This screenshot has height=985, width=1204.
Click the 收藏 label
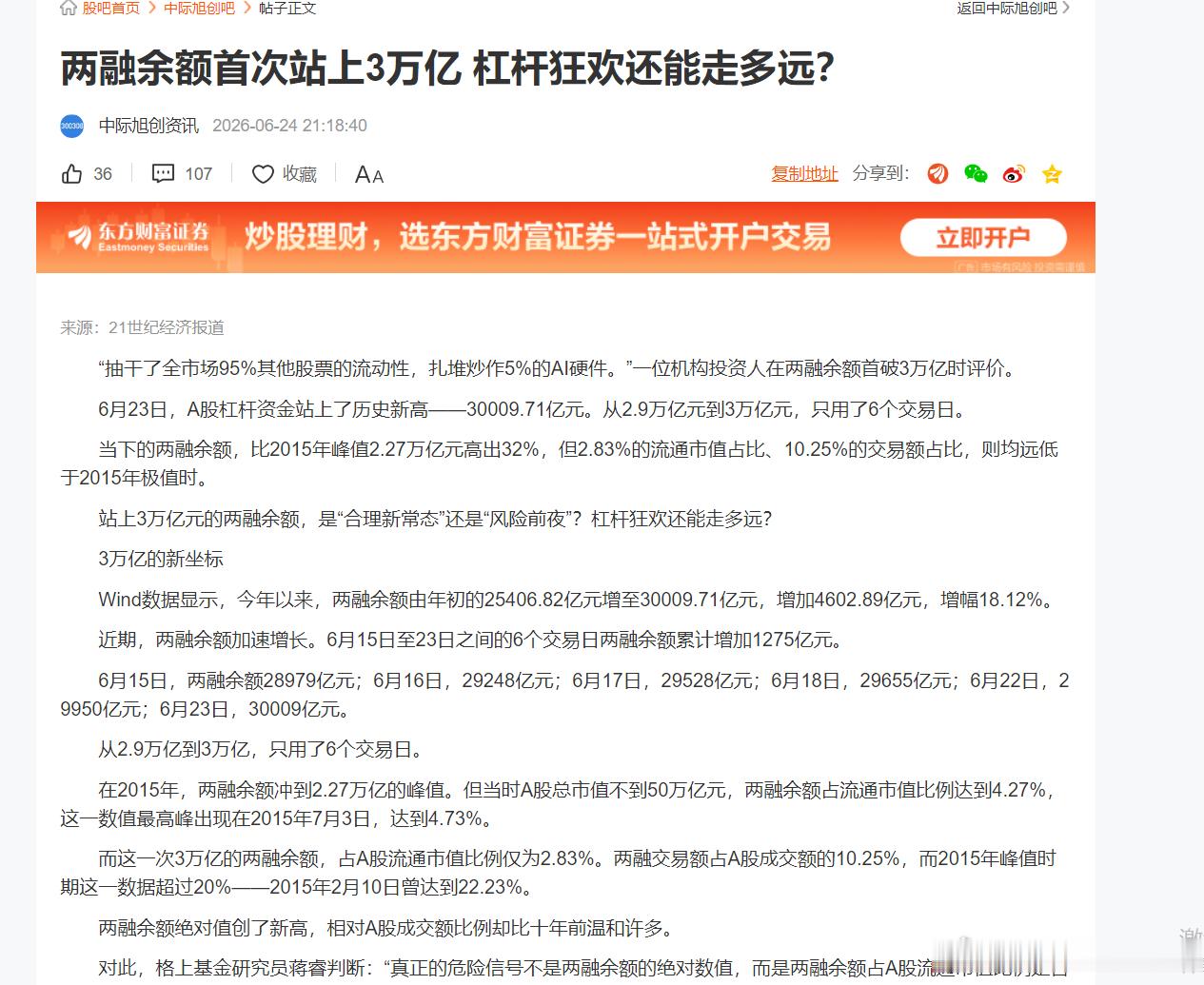point(300,174)
